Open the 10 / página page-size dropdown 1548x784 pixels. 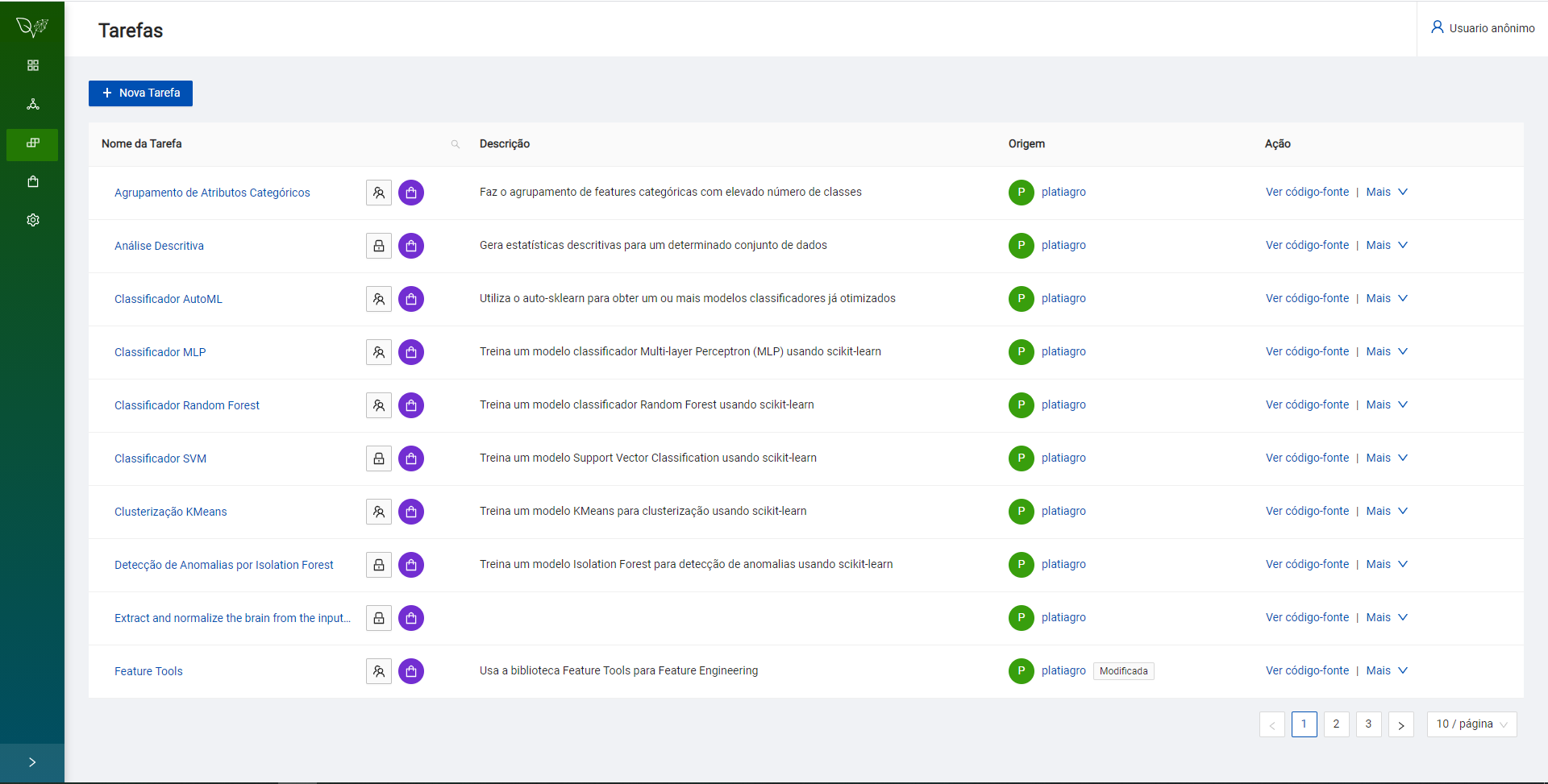(x=1471, y=724)
